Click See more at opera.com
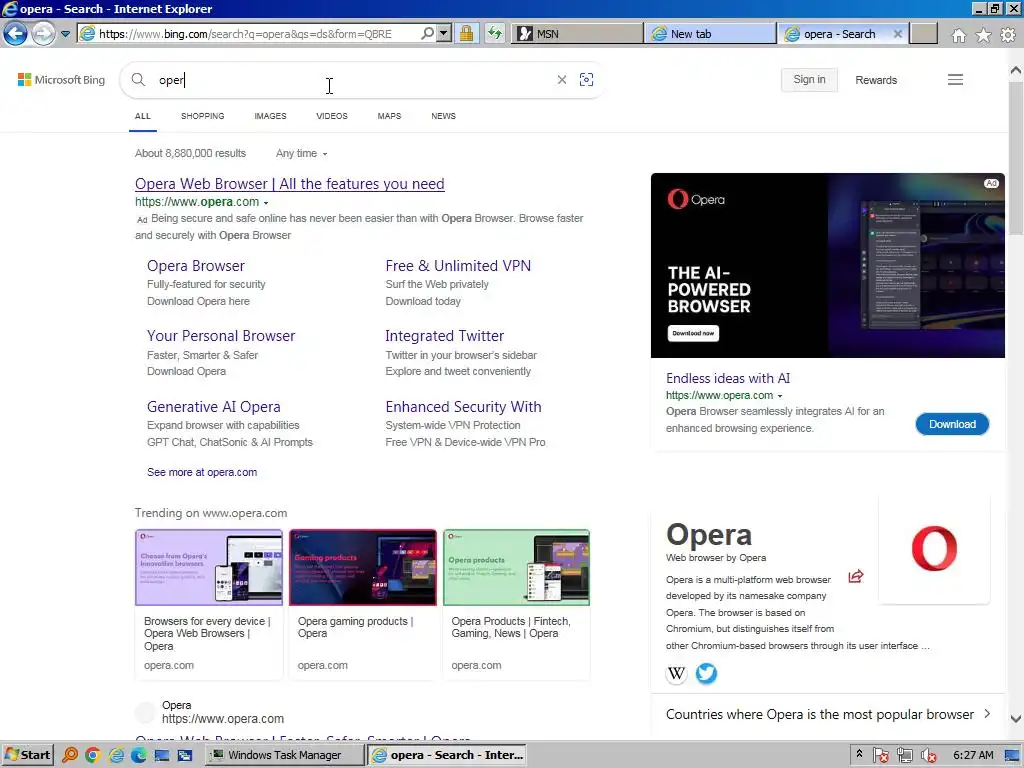Screen dimensions: 1024x768 (x=202, y=472)
